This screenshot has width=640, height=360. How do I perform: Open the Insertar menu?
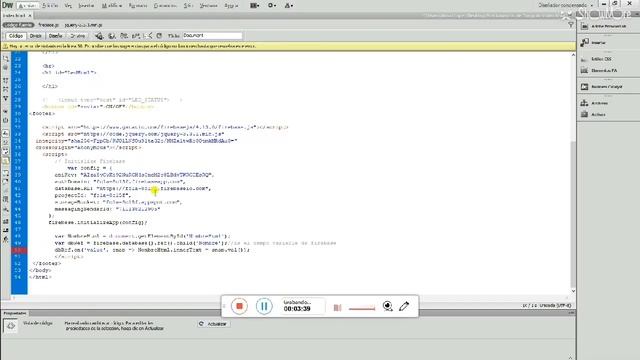[x=86, y=6]
